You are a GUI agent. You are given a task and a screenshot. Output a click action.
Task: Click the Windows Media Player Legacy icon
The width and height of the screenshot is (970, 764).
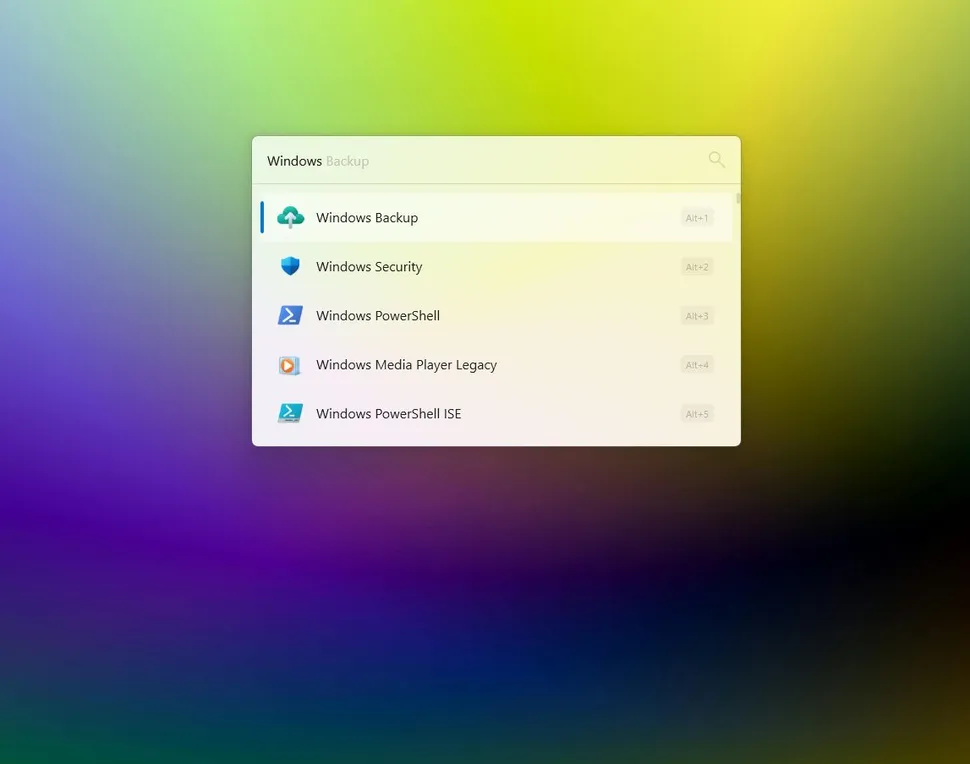pos(290,365)
